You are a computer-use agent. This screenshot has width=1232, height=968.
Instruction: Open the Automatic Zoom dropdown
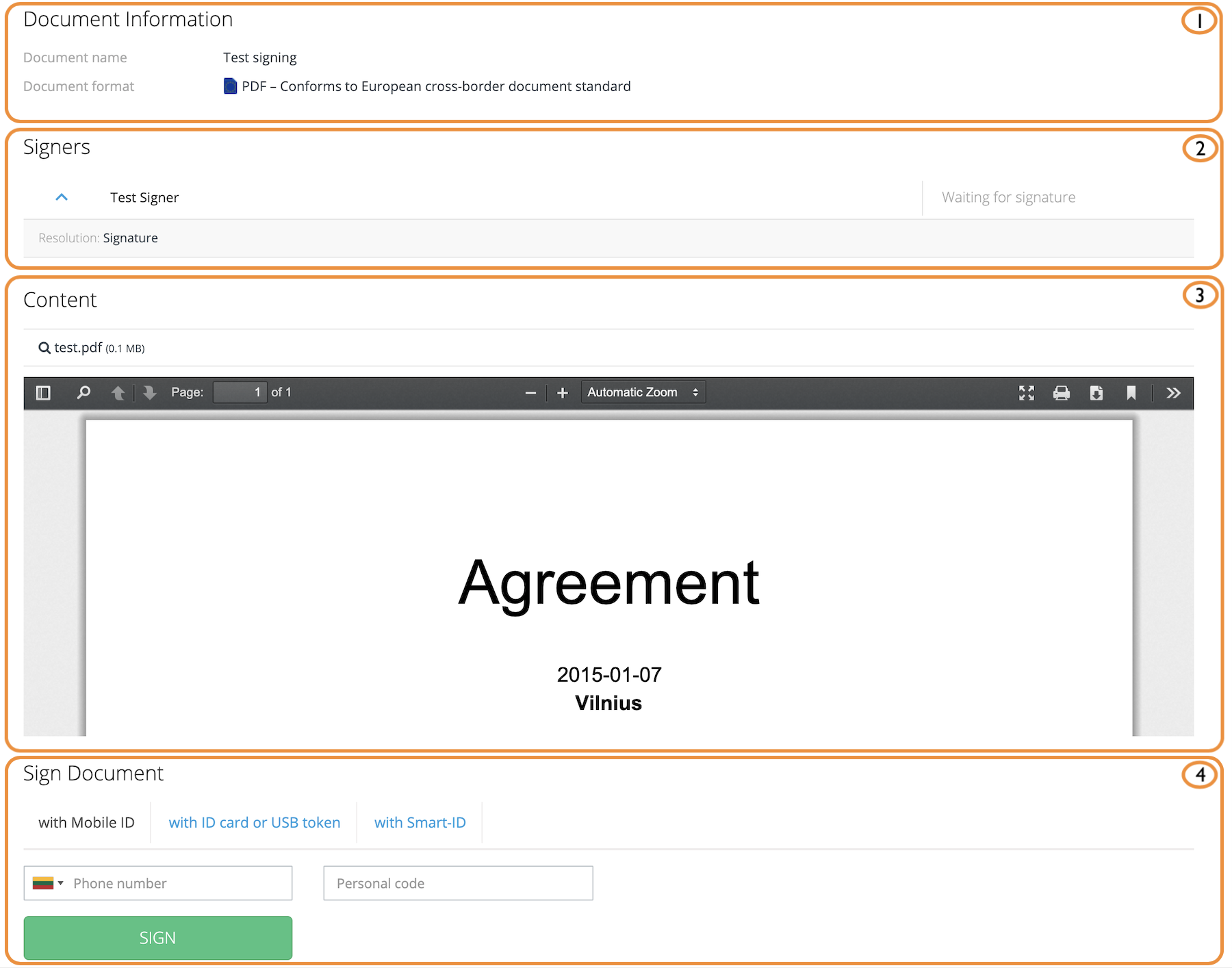tap(643, 392)
